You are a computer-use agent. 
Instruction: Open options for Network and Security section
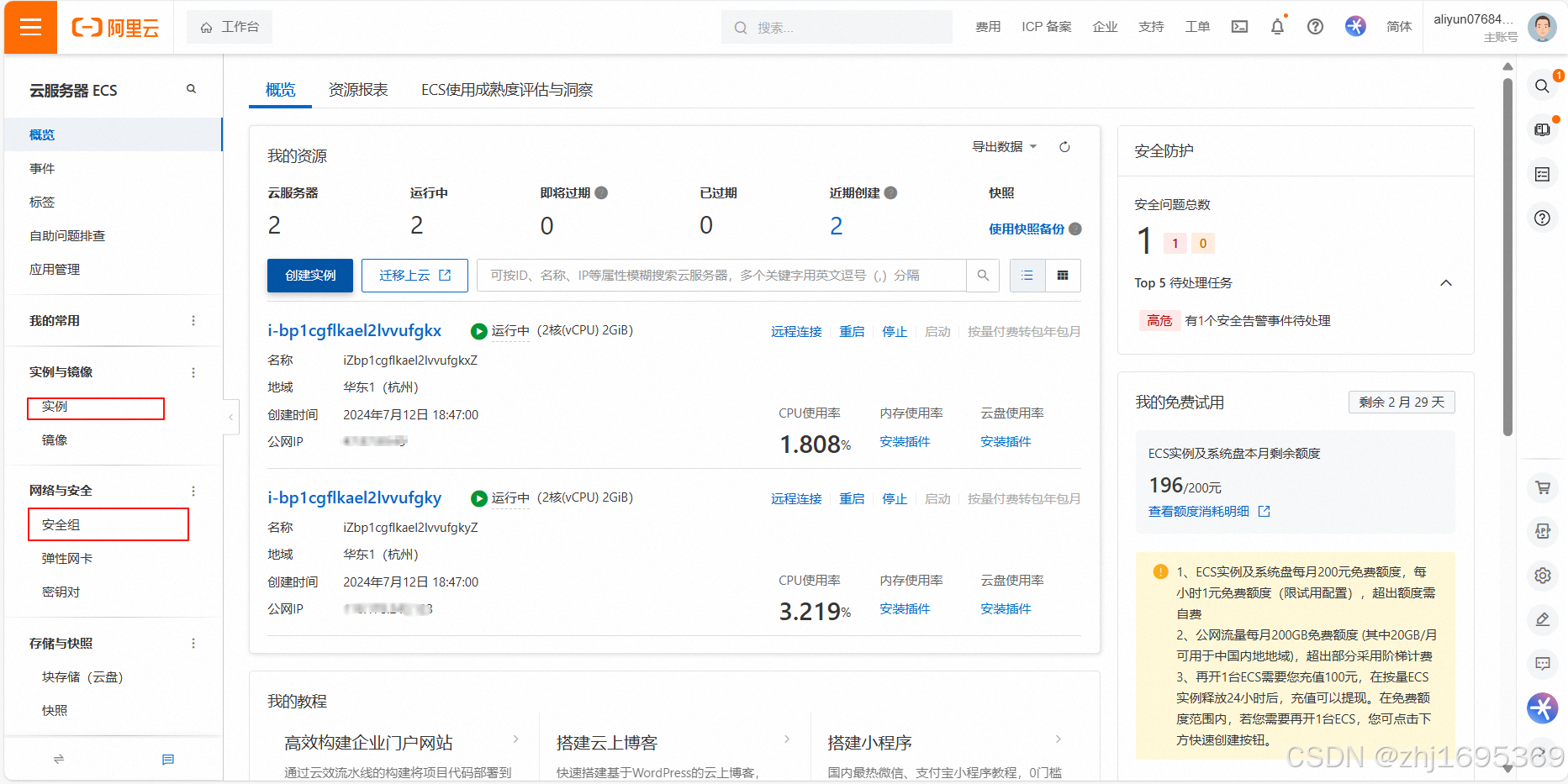pyautogui.click(x=193, y=491)
